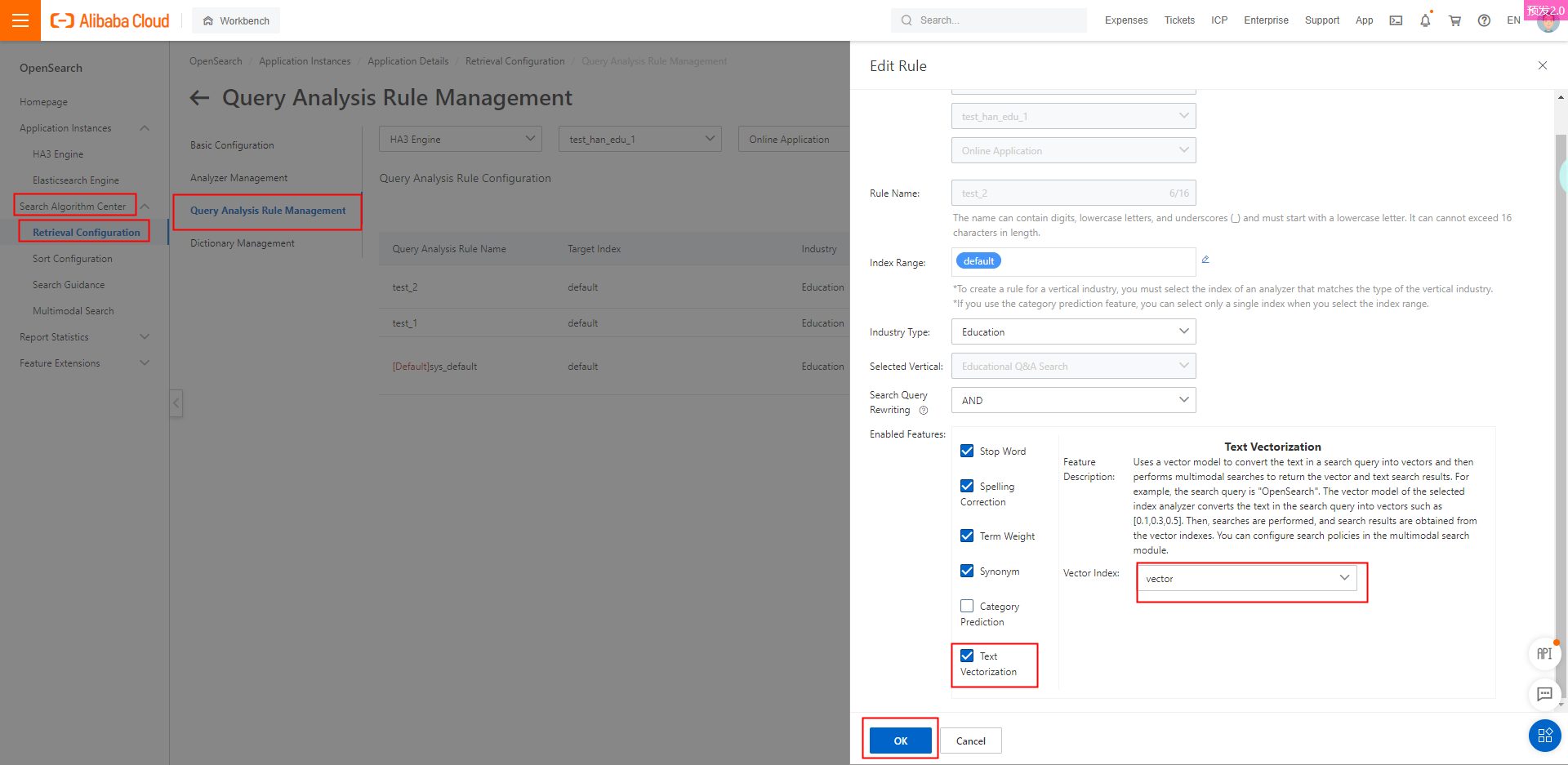
Task: Close the Edit Rule panel
Action: click(x=1543, y=65)
